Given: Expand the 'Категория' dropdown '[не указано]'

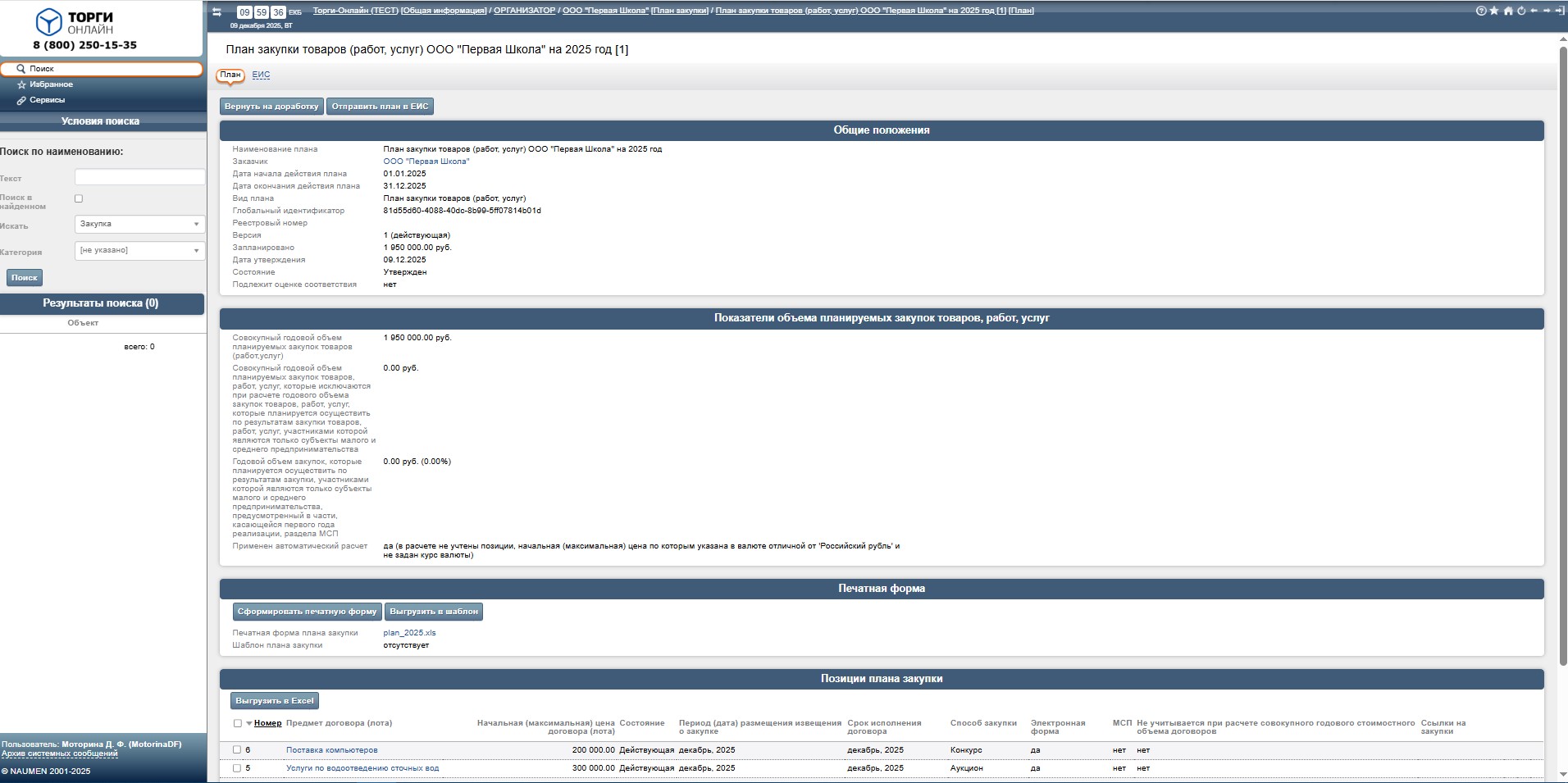Looking at the screenshot, I should pos(139,250).
